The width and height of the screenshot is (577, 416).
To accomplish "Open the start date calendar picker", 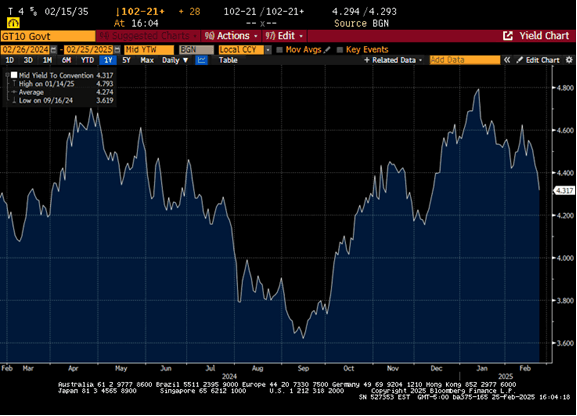I will (x=54, y=50).
